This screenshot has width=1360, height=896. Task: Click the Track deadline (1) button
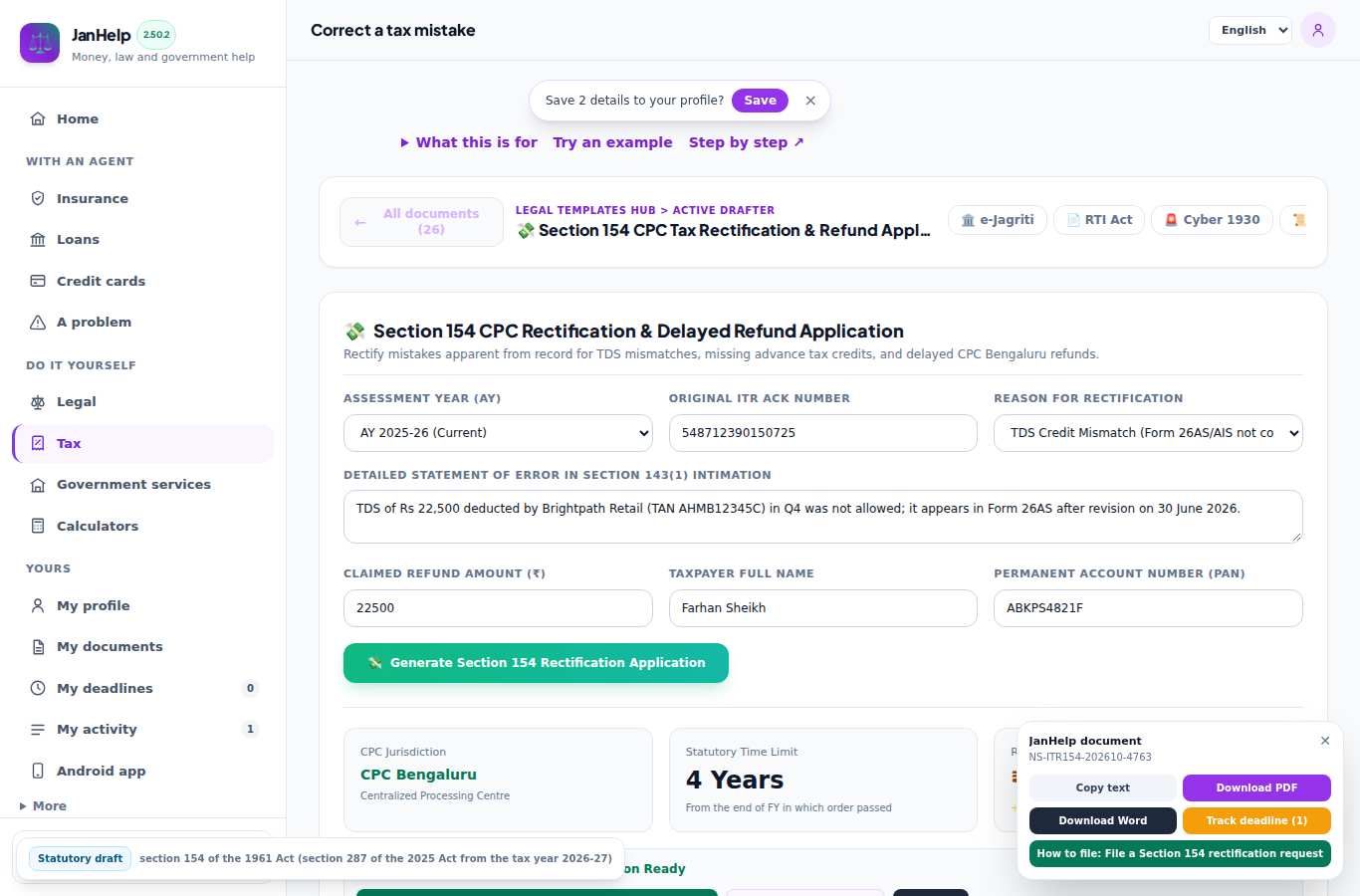(1256, 820)
